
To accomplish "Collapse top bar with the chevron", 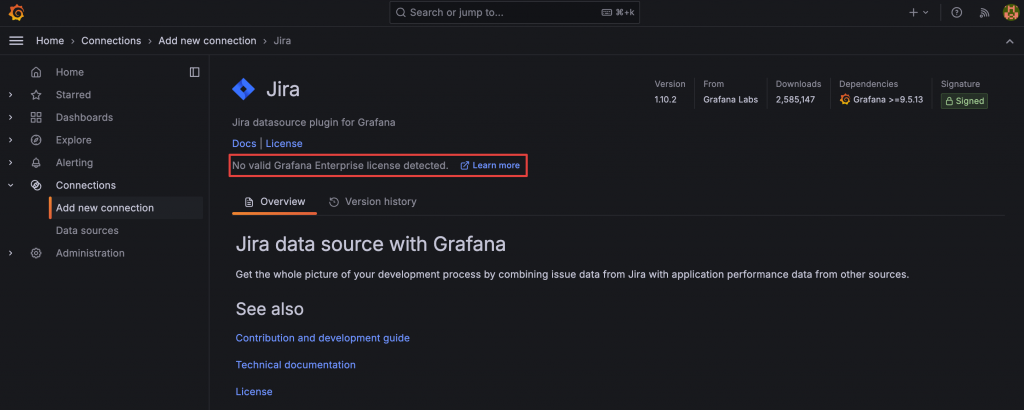I will 1010,41.
